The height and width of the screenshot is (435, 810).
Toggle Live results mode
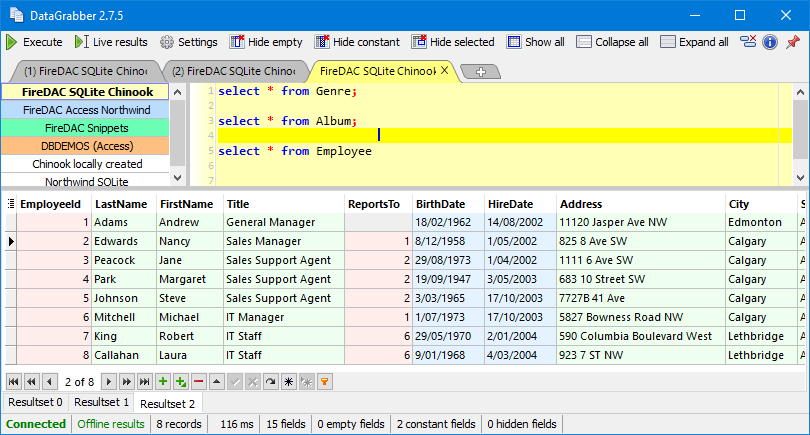(110, 42)
